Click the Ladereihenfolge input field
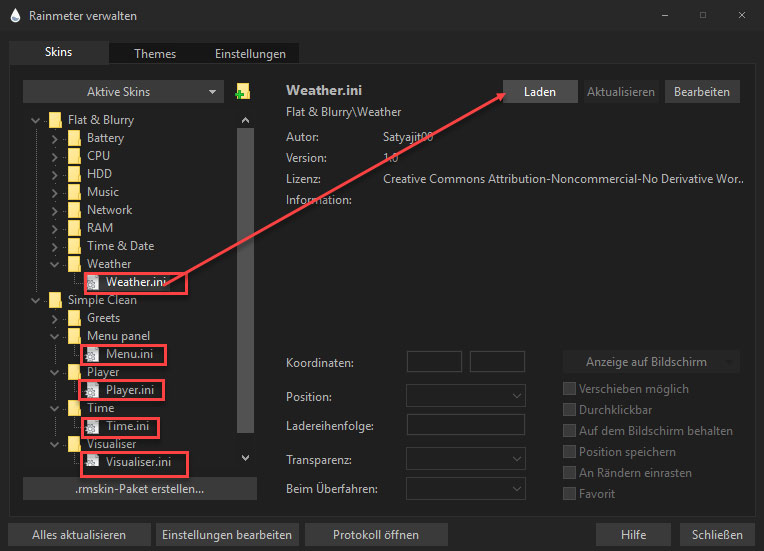Image resolution: width=764 pixels, height=551 pixels. [465, 425]
